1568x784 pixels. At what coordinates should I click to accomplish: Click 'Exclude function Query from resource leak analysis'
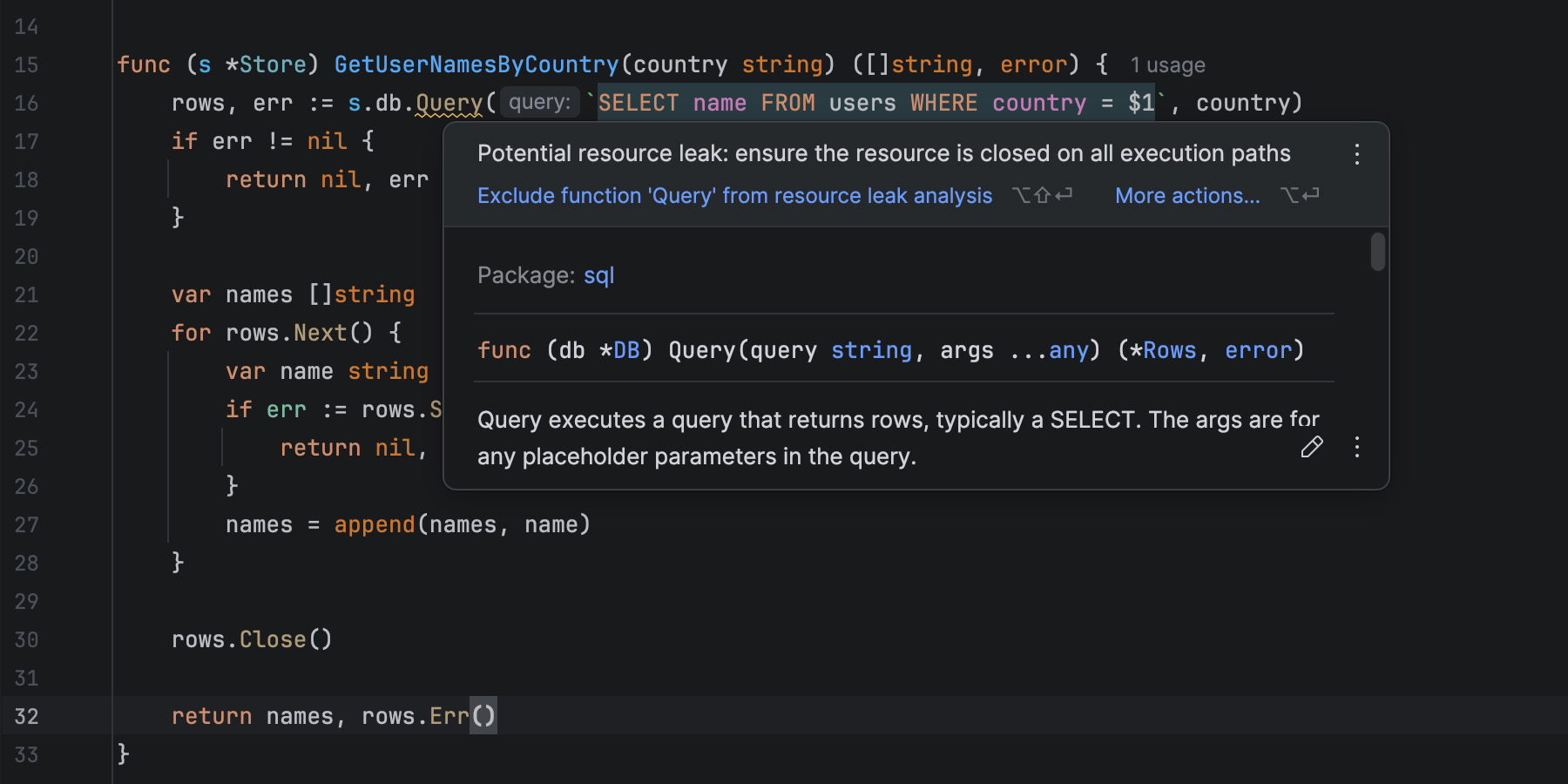(x=734, y=196)
